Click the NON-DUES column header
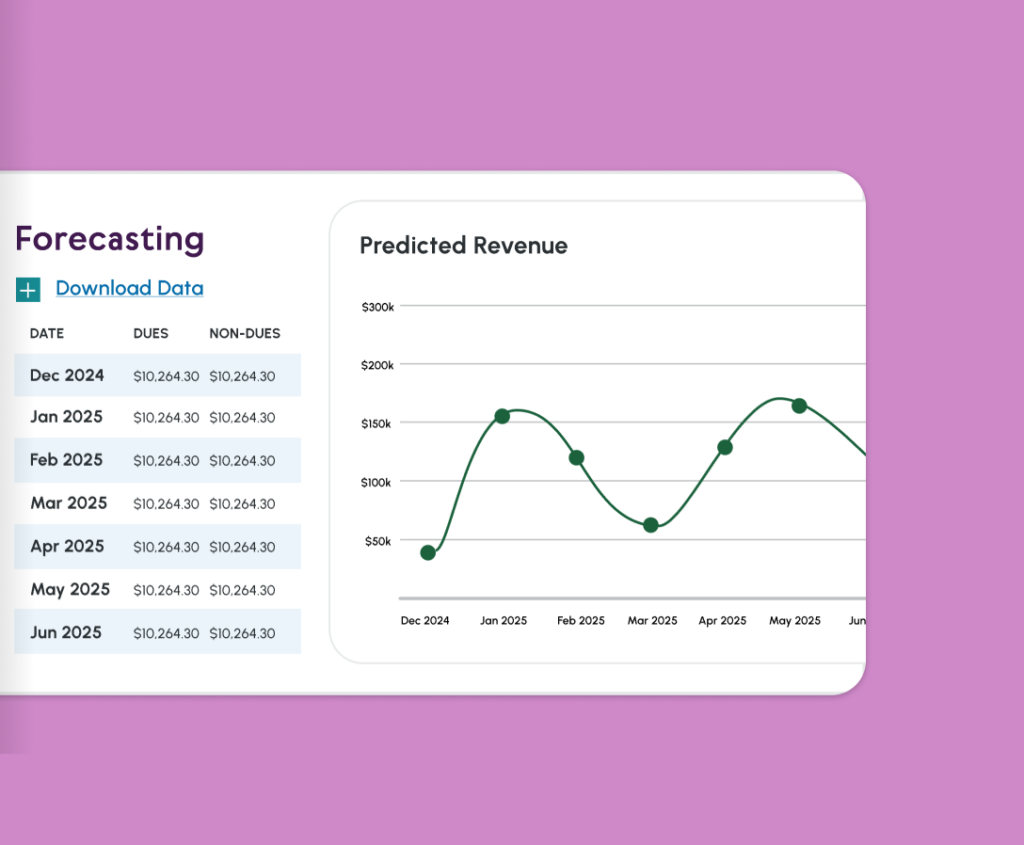 [x=244, y=334]
